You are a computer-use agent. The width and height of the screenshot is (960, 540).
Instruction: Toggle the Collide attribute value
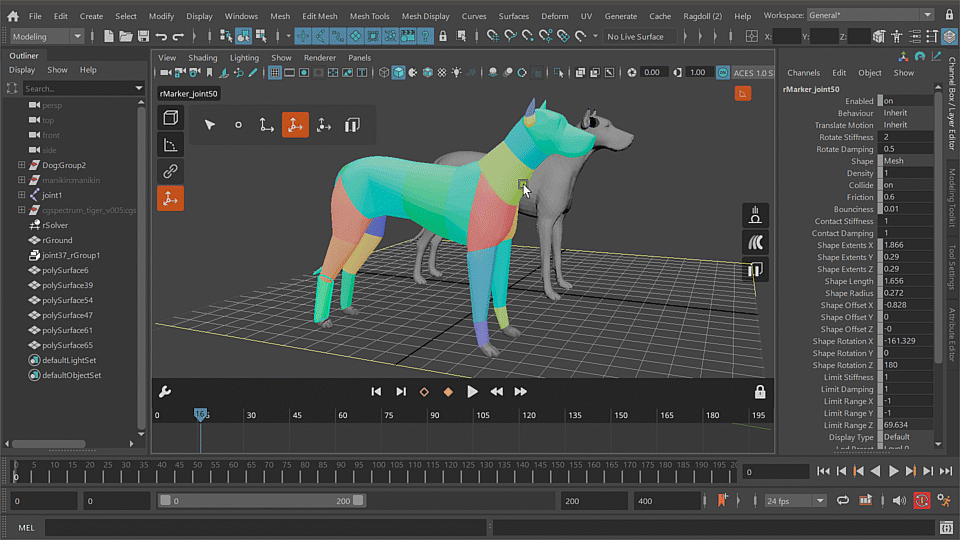point(908,185)
